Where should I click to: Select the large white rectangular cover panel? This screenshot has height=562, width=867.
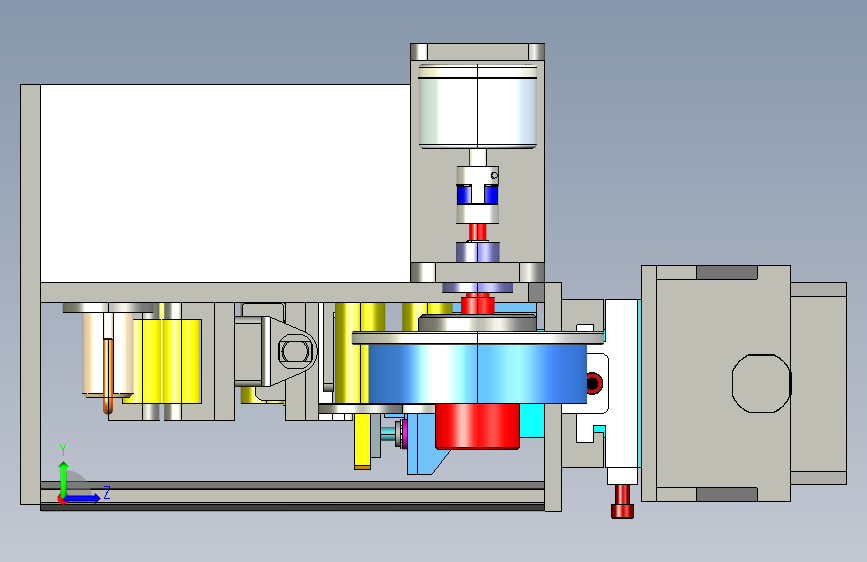[225, 183]
